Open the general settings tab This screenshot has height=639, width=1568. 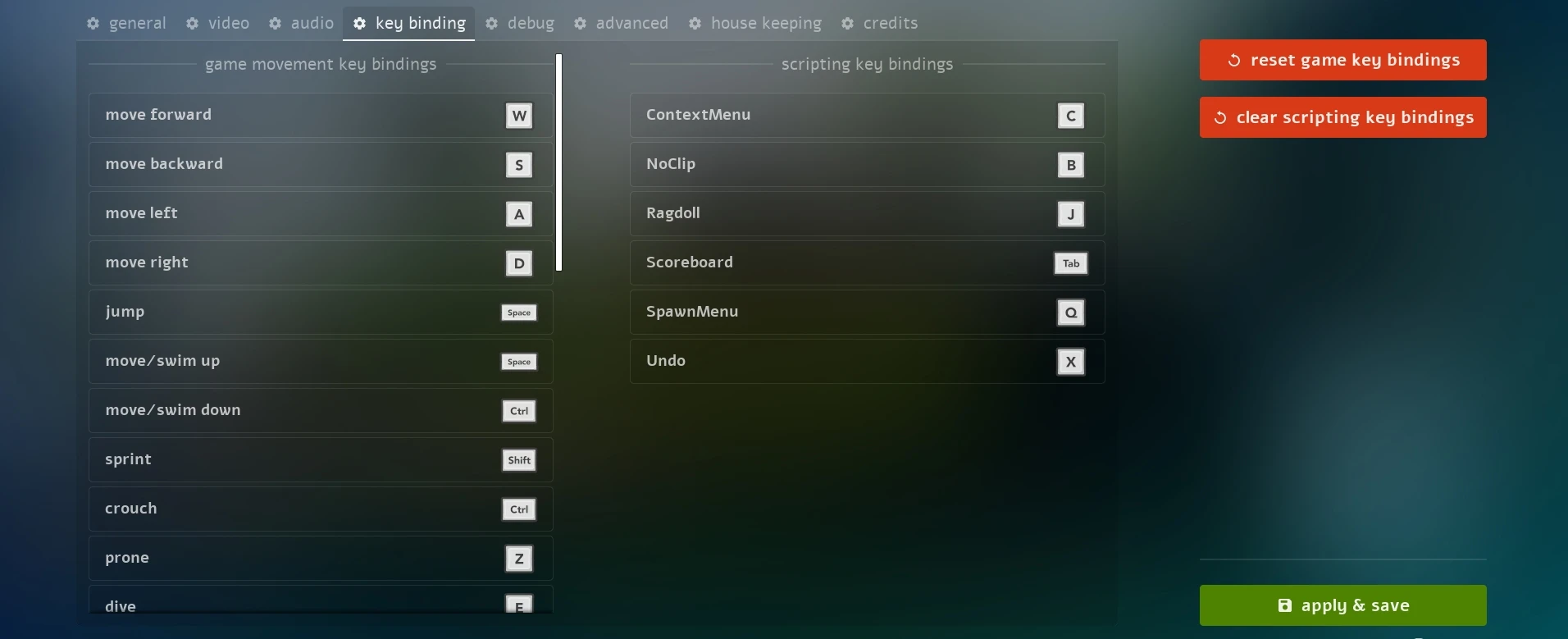126,24
